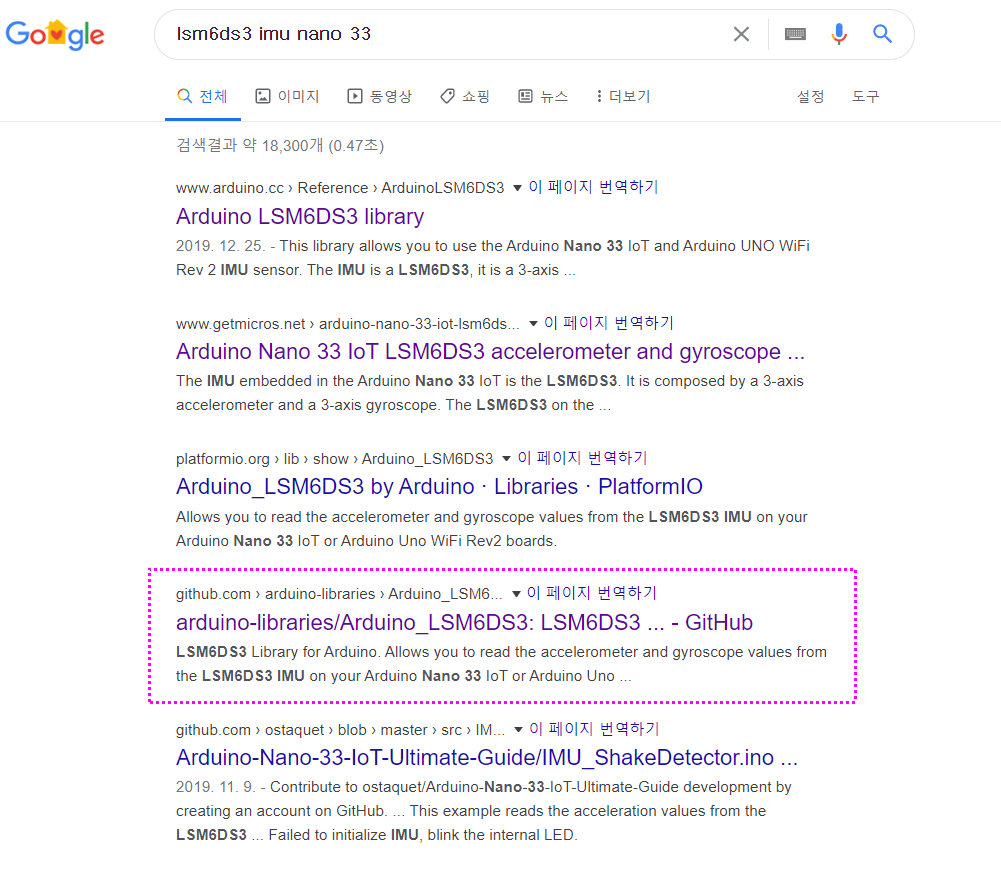
Task: Expand the arrow next to getmicros.net breadcrumb
Action: click(x=533, y=324)
